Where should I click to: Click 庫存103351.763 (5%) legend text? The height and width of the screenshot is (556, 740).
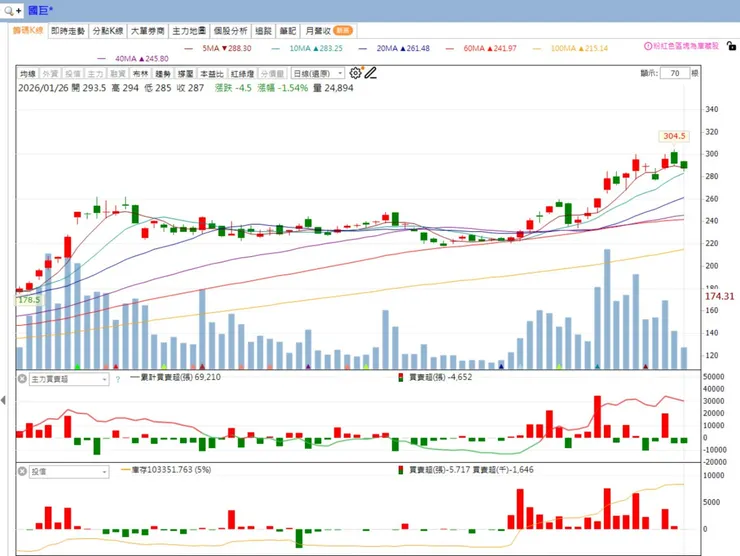(167, 470)
